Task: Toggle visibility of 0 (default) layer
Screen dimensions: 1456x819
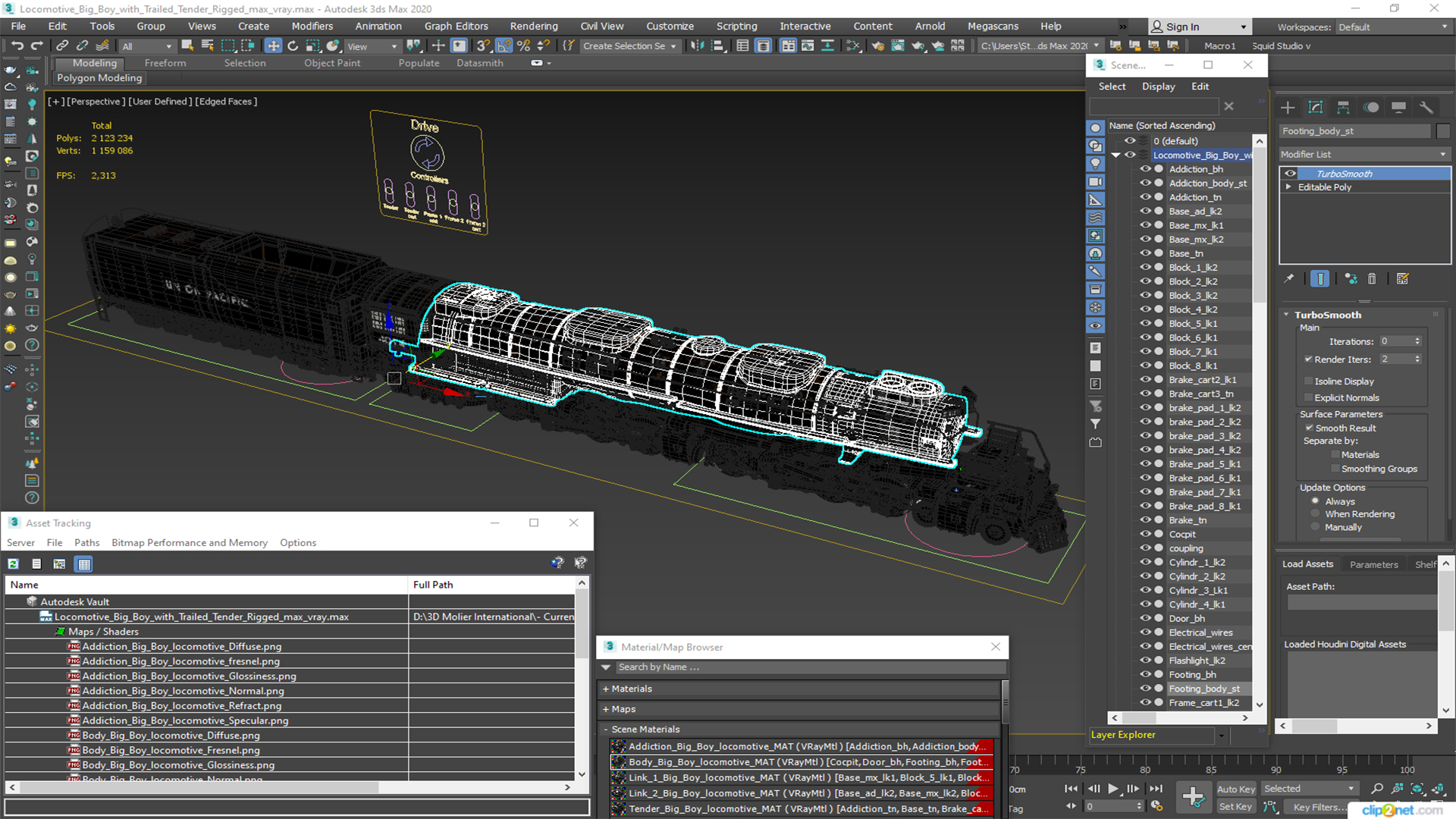Action: (x=1130, y=141)
